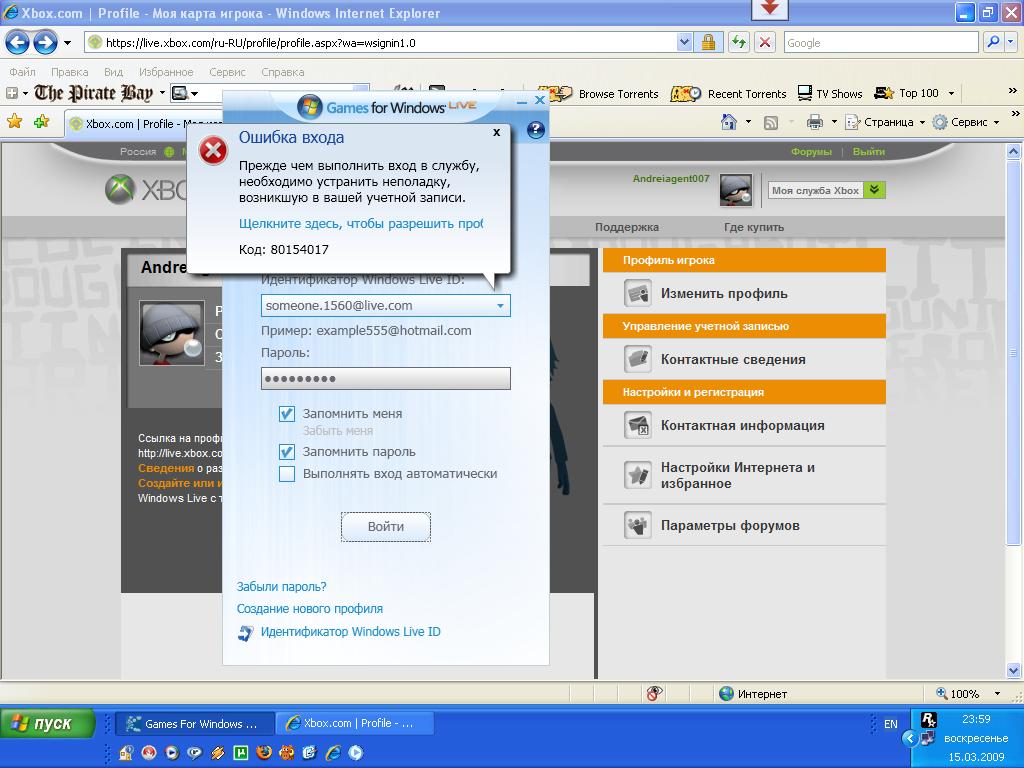Click the Andreiagent007 gamer avatar in header
The width and height of the screenshot is (1024, 768).
tap(736, 190)
